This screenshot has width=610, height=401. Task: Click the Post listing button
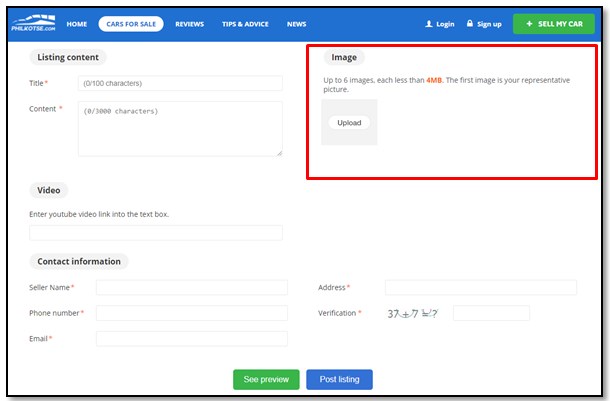click(x=339, y=379)
